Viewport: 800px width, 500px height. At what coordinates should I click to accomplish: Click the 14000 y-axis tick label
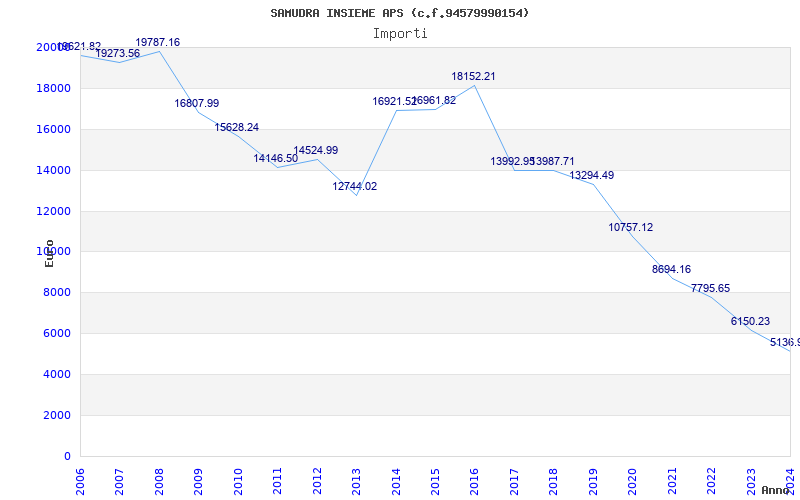(x=54, y=170)
